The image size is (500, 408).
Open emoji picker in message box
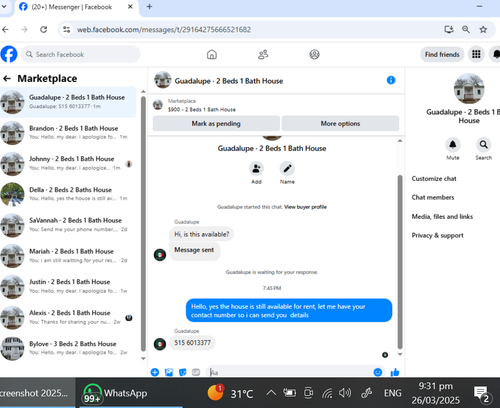[378, 372]
